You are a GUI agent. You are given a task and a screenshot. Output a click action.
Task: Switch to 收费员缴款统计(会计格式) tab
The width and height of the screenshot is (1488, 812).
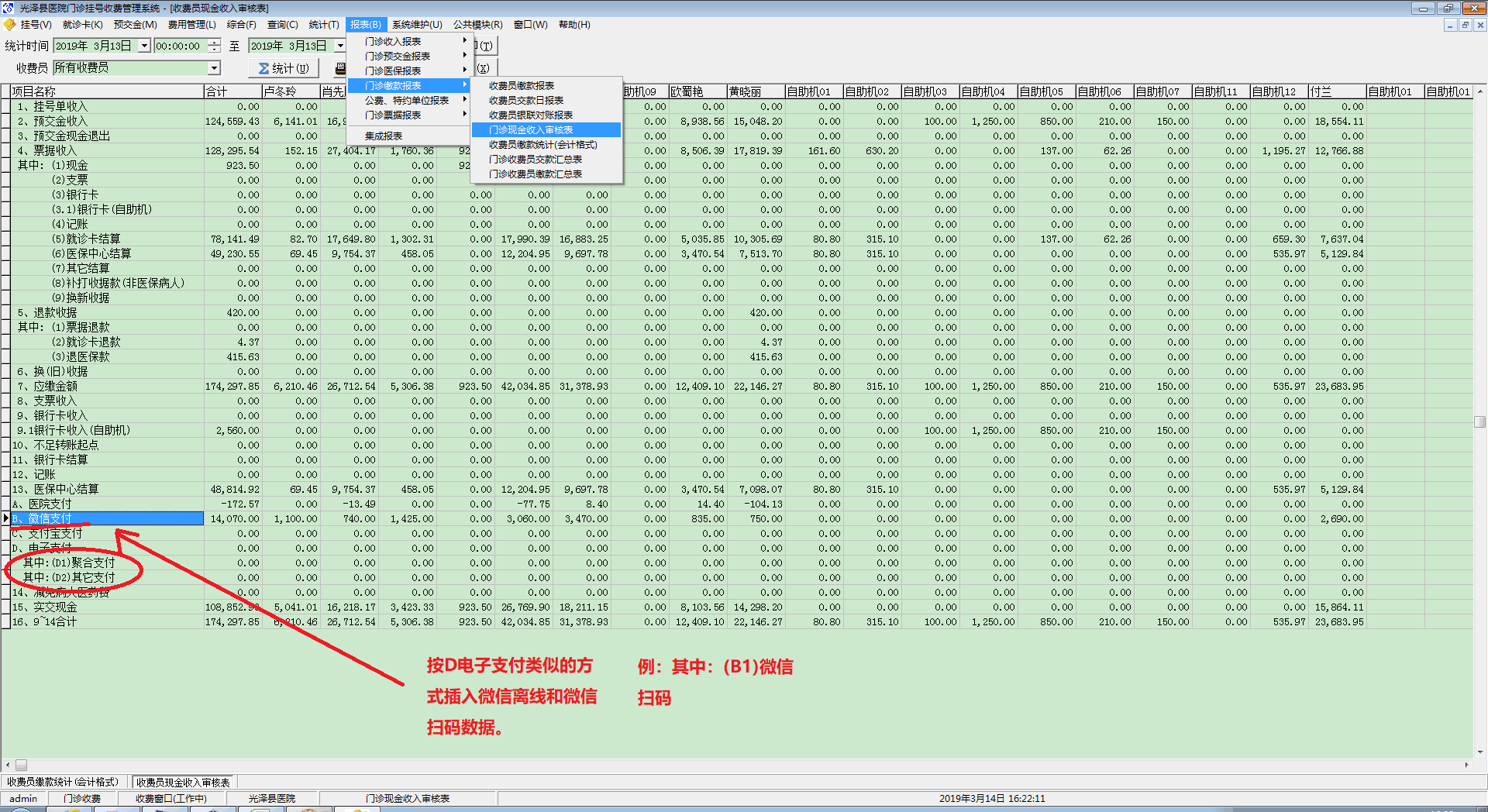[x=63, y=783]
